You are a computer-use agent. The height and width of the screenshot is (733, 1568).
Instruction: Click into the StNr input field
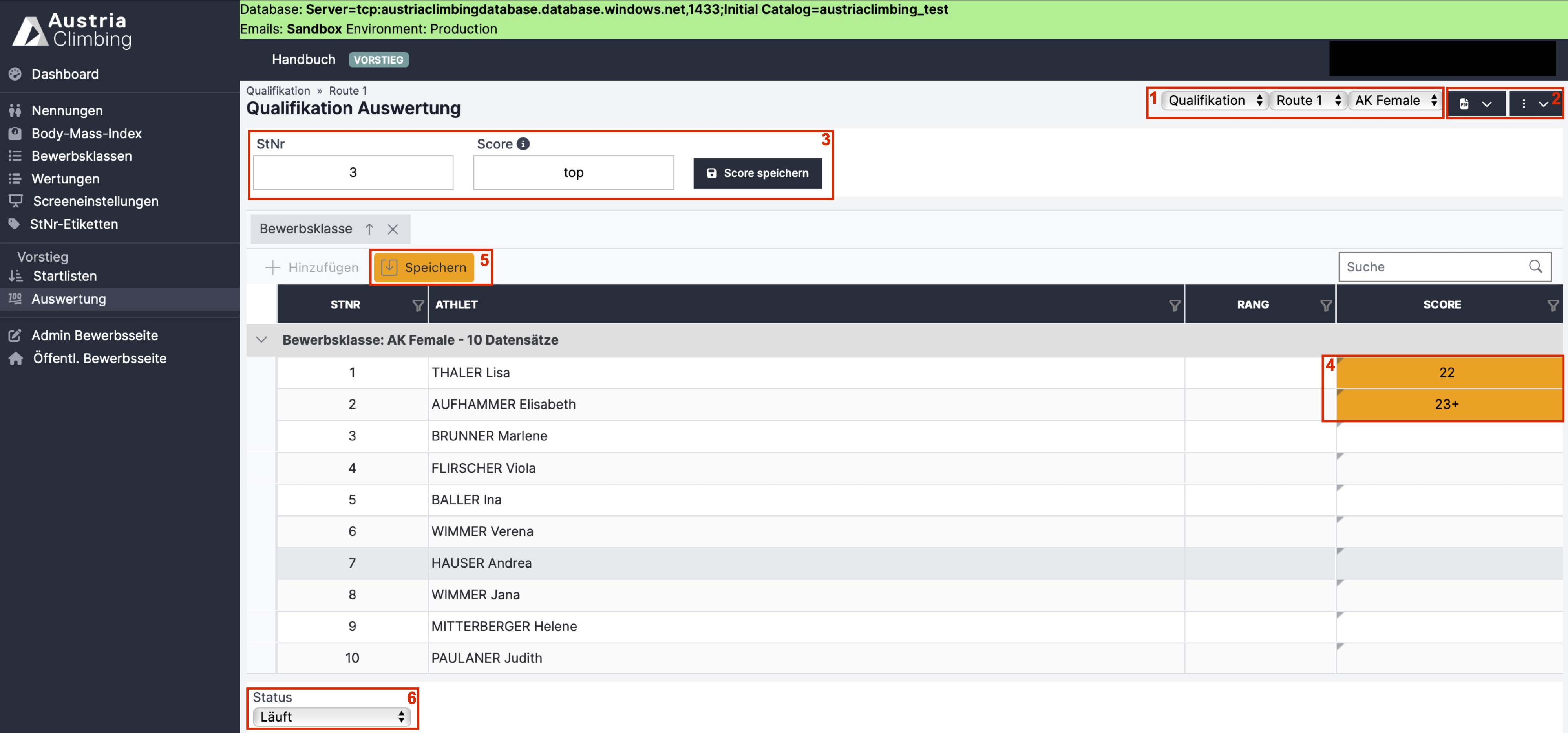(x=353, y=172)
